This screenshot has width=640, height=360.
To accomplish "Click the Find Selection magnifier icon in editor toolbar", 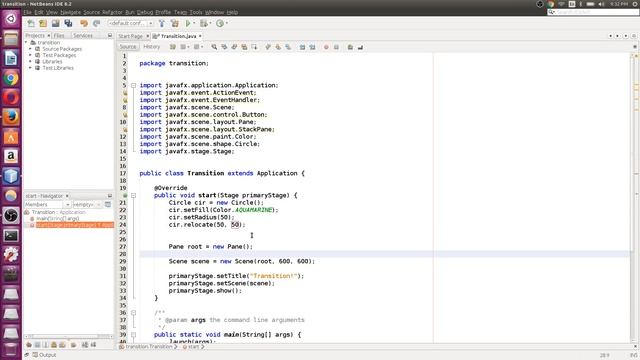I will [214, 47].
